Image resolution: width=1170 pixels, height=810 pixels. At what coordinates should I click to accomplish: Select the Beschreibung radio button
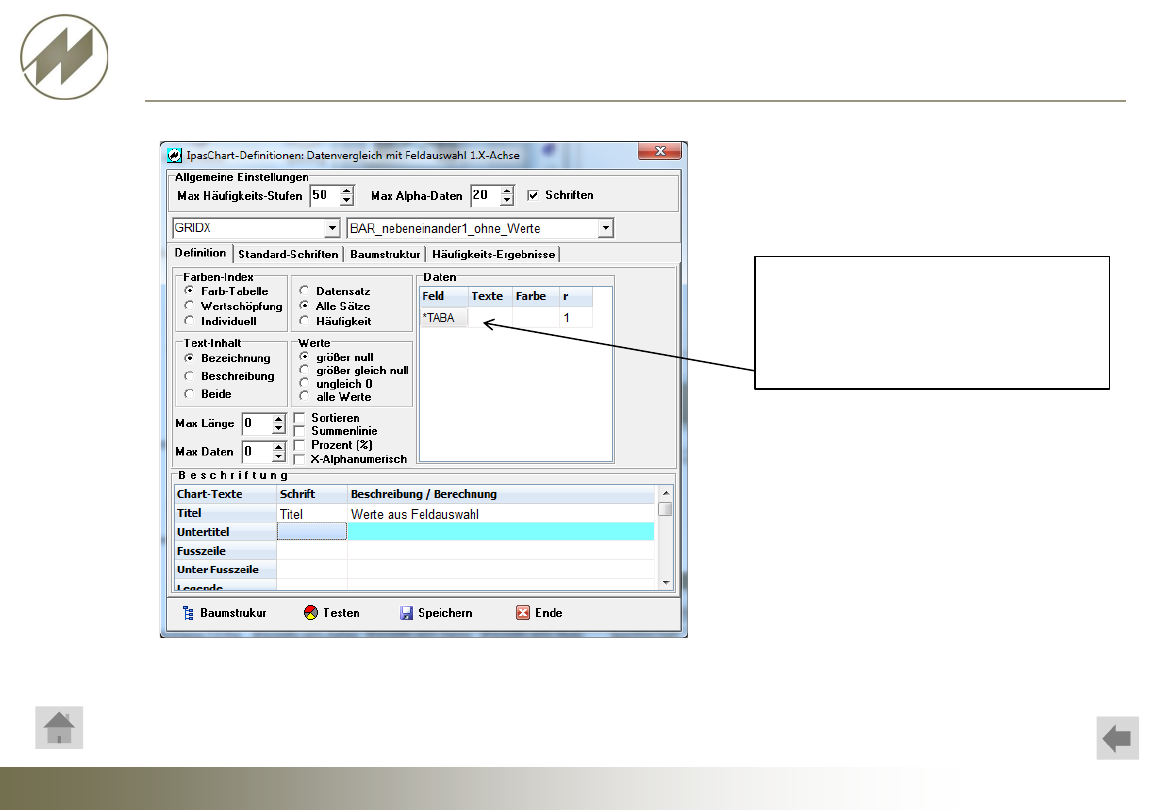pyautogui.click(x=190, y=376)
